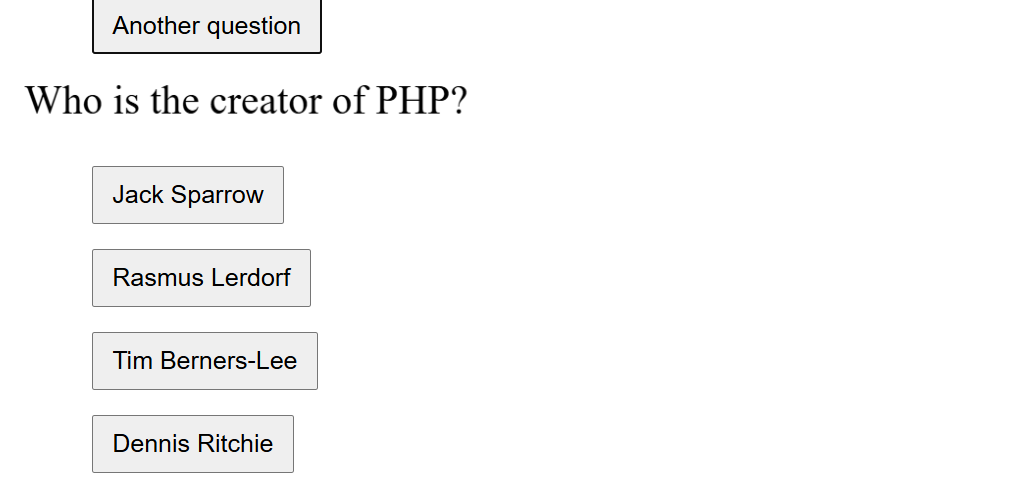Answer the quiz with Jack Sparrow
Screen dimensions: 1017x494
tap(188, 195)
